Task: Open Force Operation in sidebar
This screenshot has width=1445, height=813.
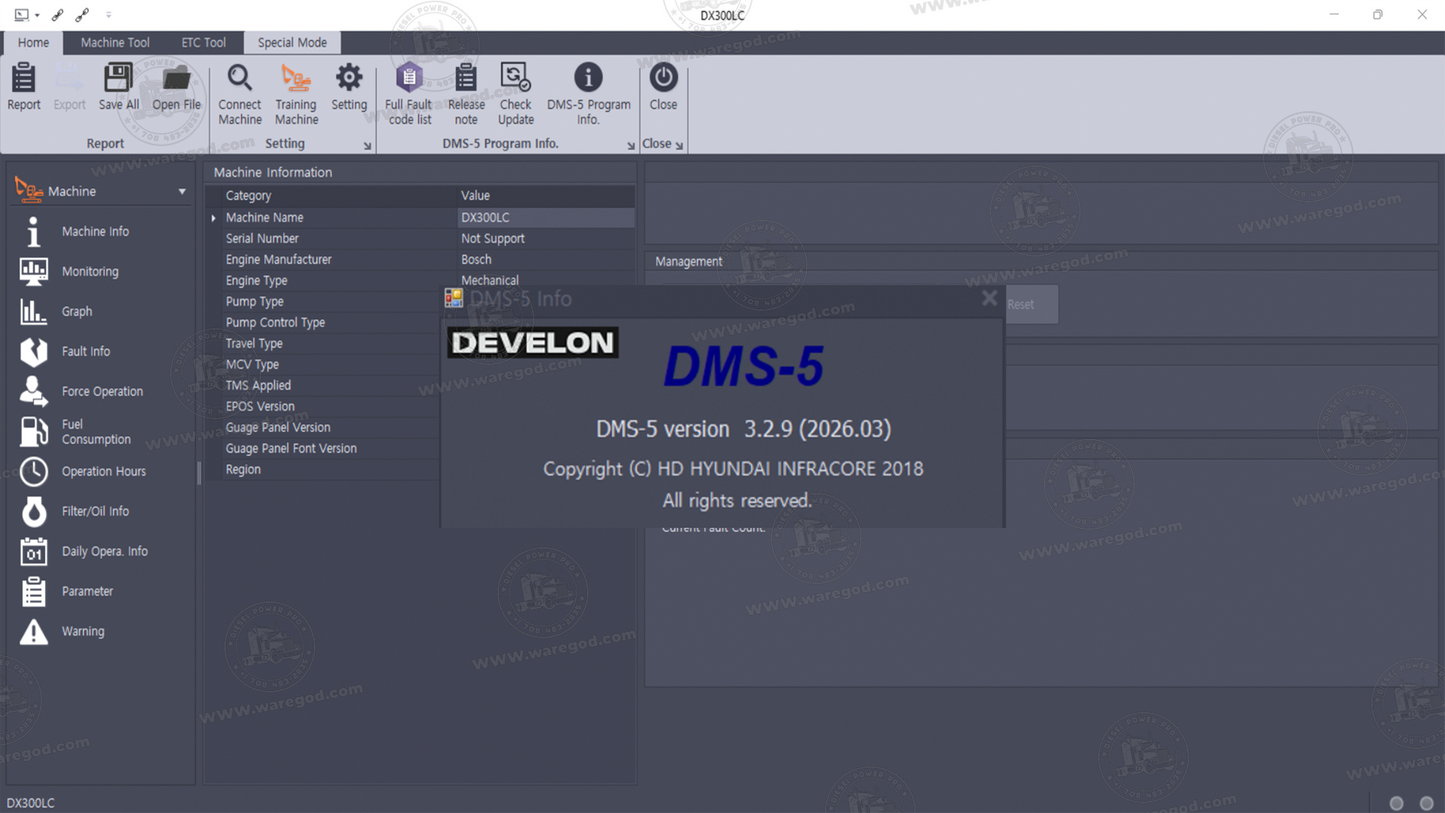Action: tap(101, 391)
